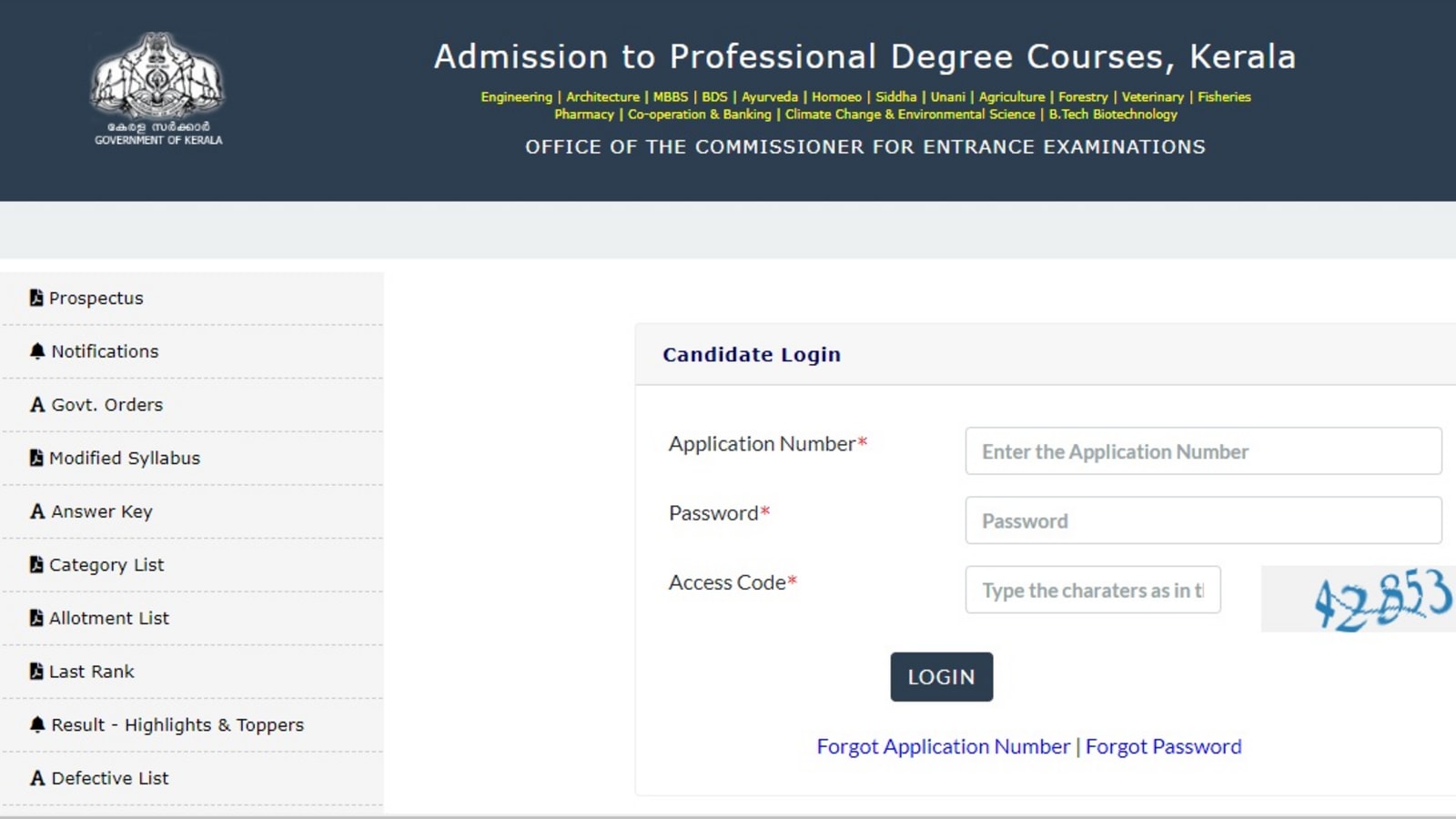Click the icon beside Govt. Orders
Viewport: 1456px width, 819px height.
point(36,404)
